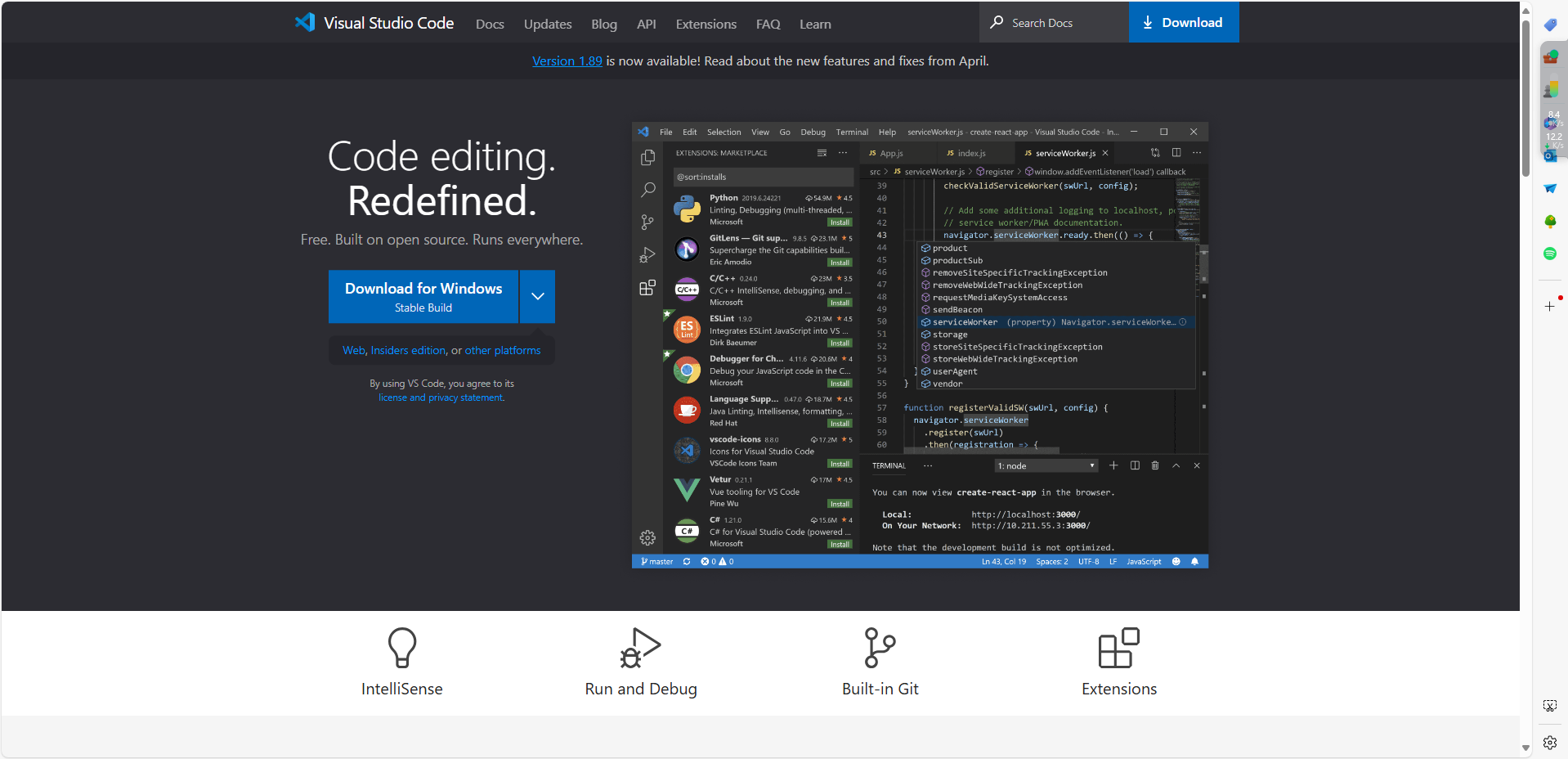Viewport: 1568px width, 759px height.
Task: Click the Built-in Git branch icon
Action: tap(880, 648)
